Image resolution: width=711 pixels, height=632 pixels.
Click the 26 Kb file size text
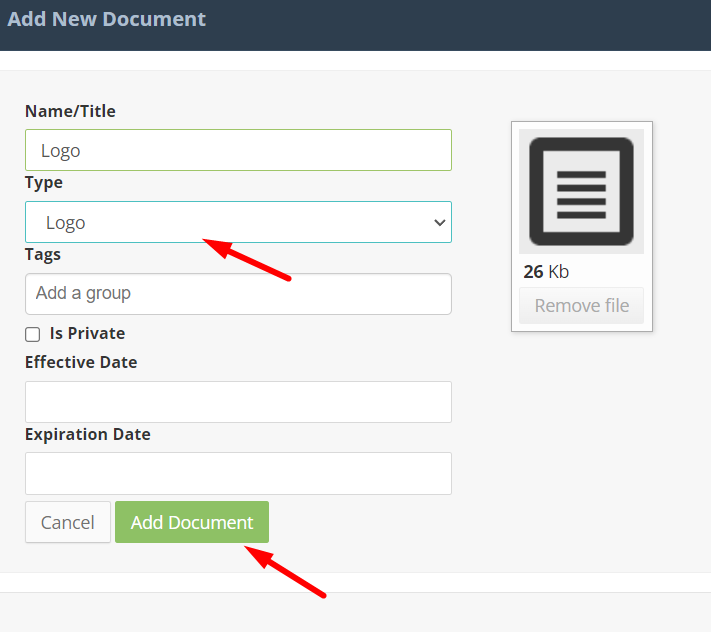[546, 272]
